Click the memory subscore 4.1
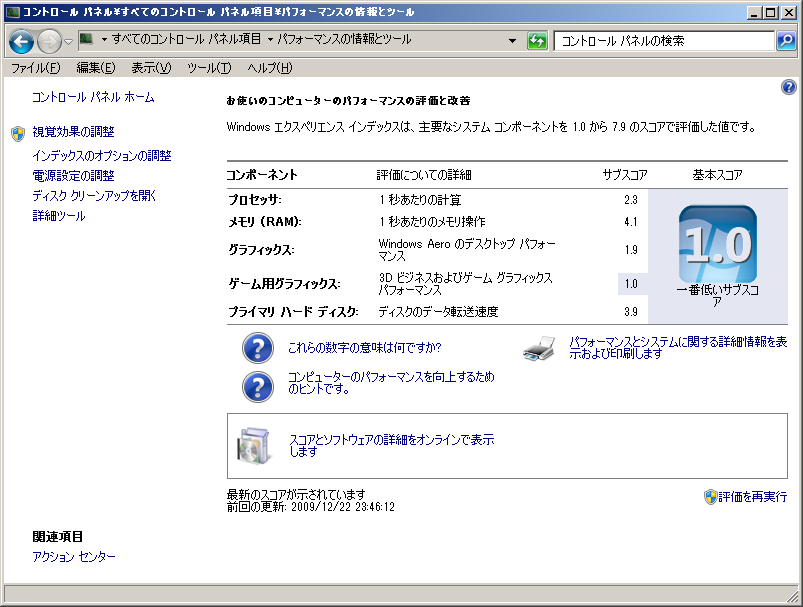 [631, 222]
